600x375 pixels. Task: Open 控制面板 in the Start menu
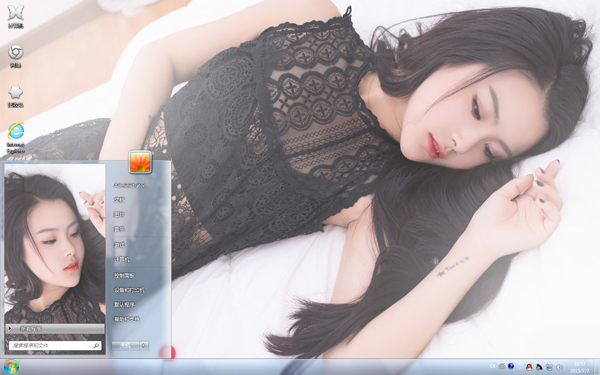tap(124, 275)
